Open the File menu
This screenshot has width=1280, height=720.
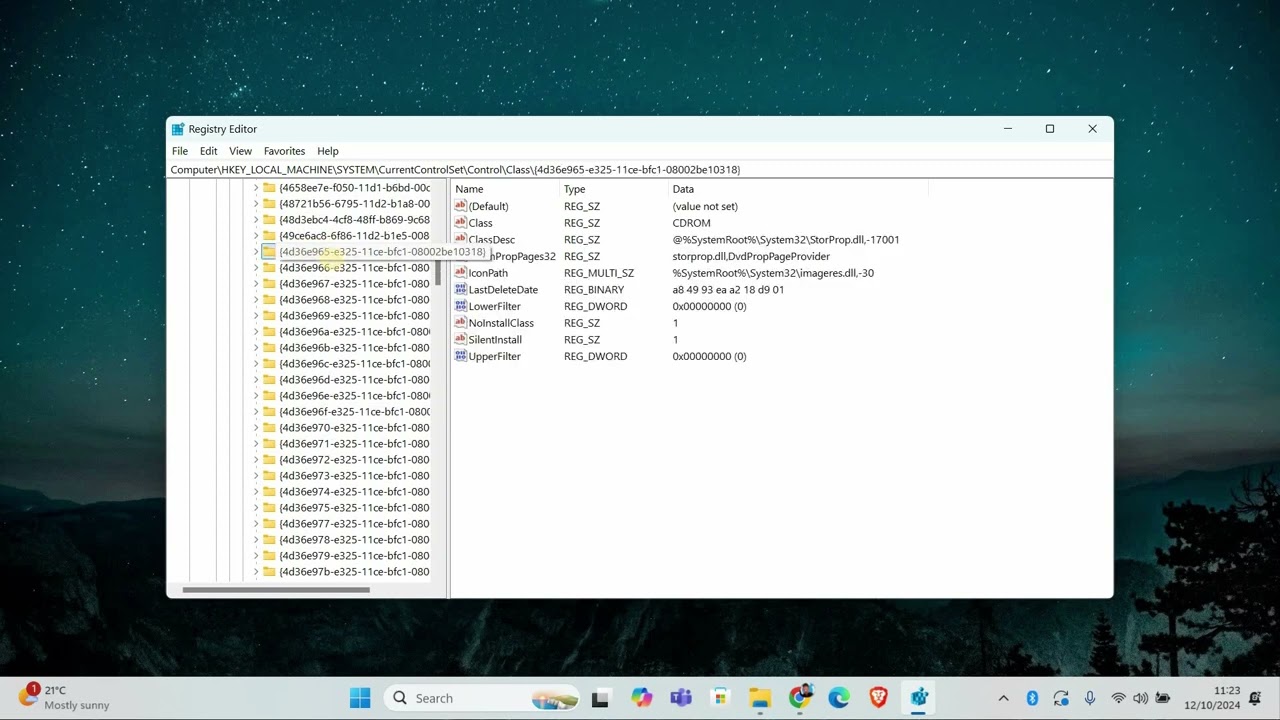pyautogui.click(x=180, y=151)
